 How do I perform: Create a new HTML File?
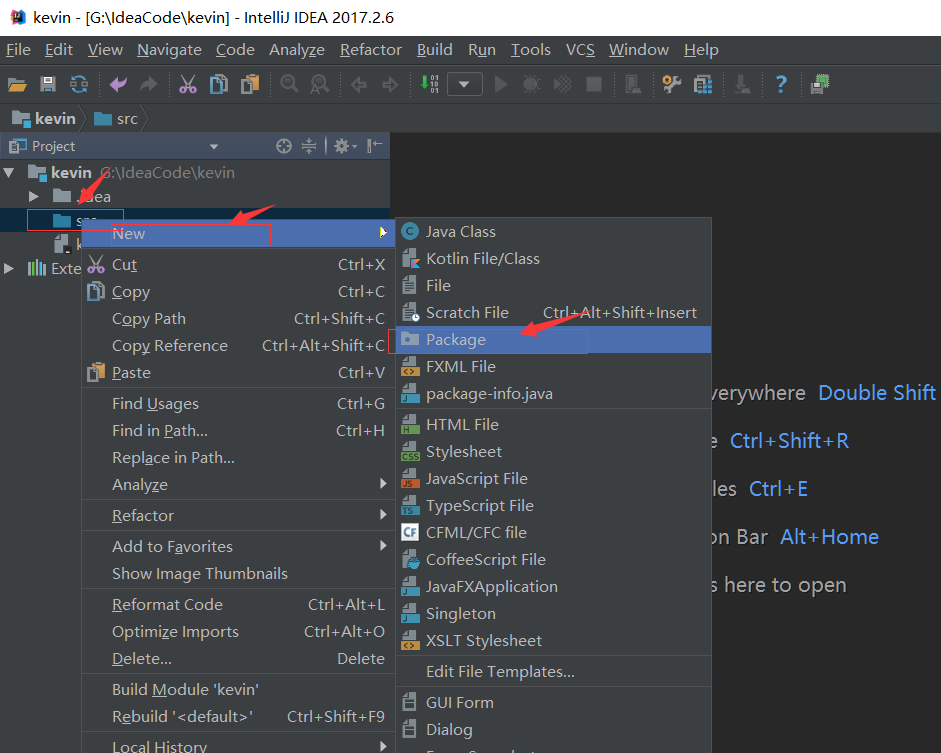tap(553, 425)
